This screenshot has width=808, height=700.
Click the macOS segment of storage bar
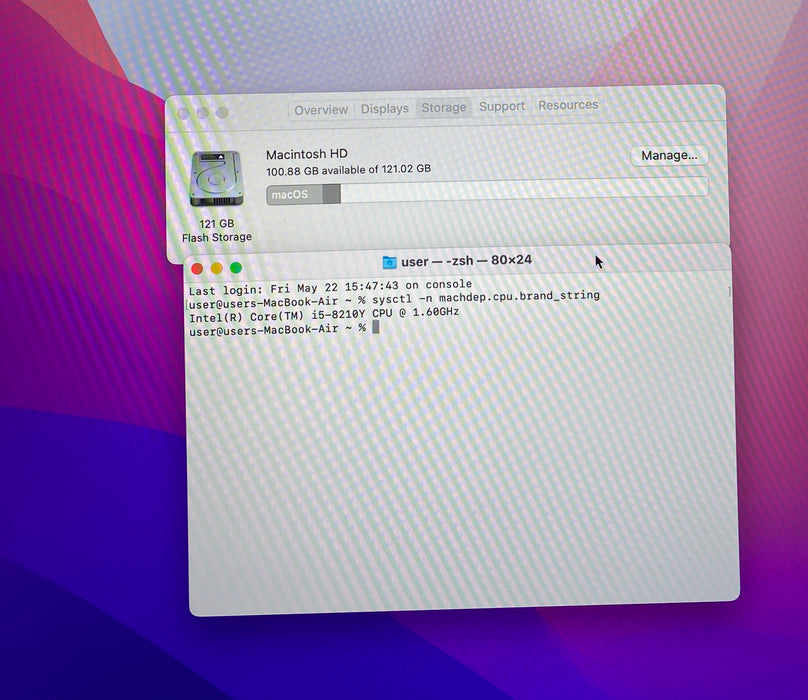(294, 195)
